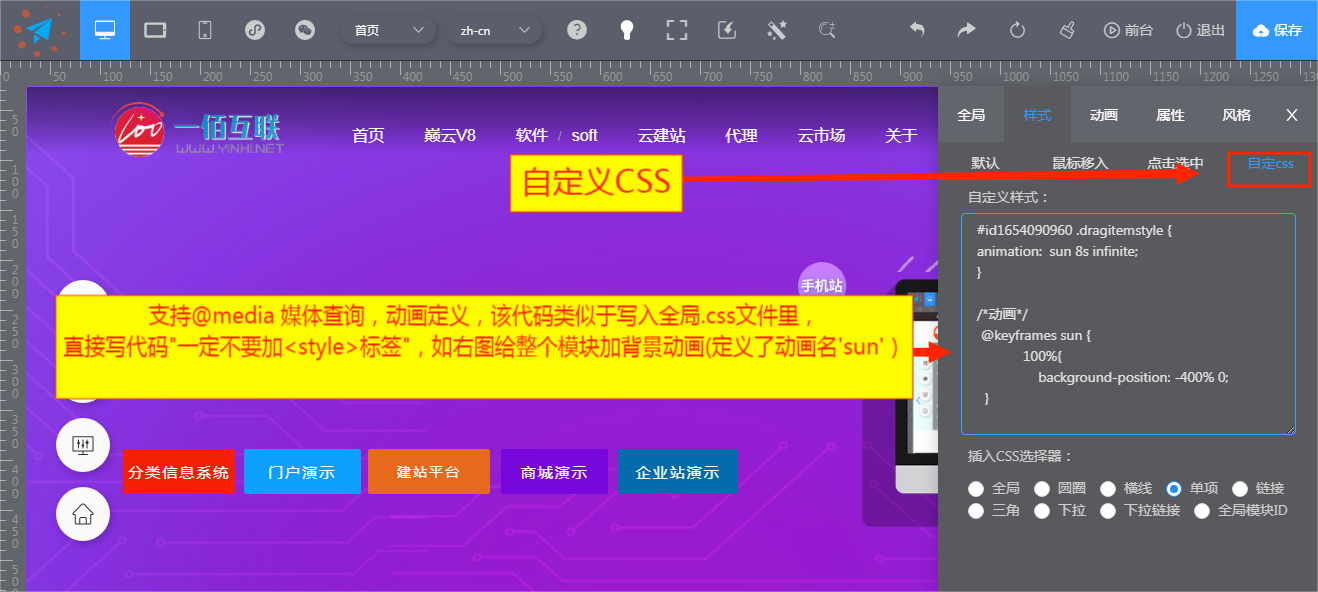The image size is (1318, 592).
Task: Click the 退出 exit button
Action: tap(1200, 30)
